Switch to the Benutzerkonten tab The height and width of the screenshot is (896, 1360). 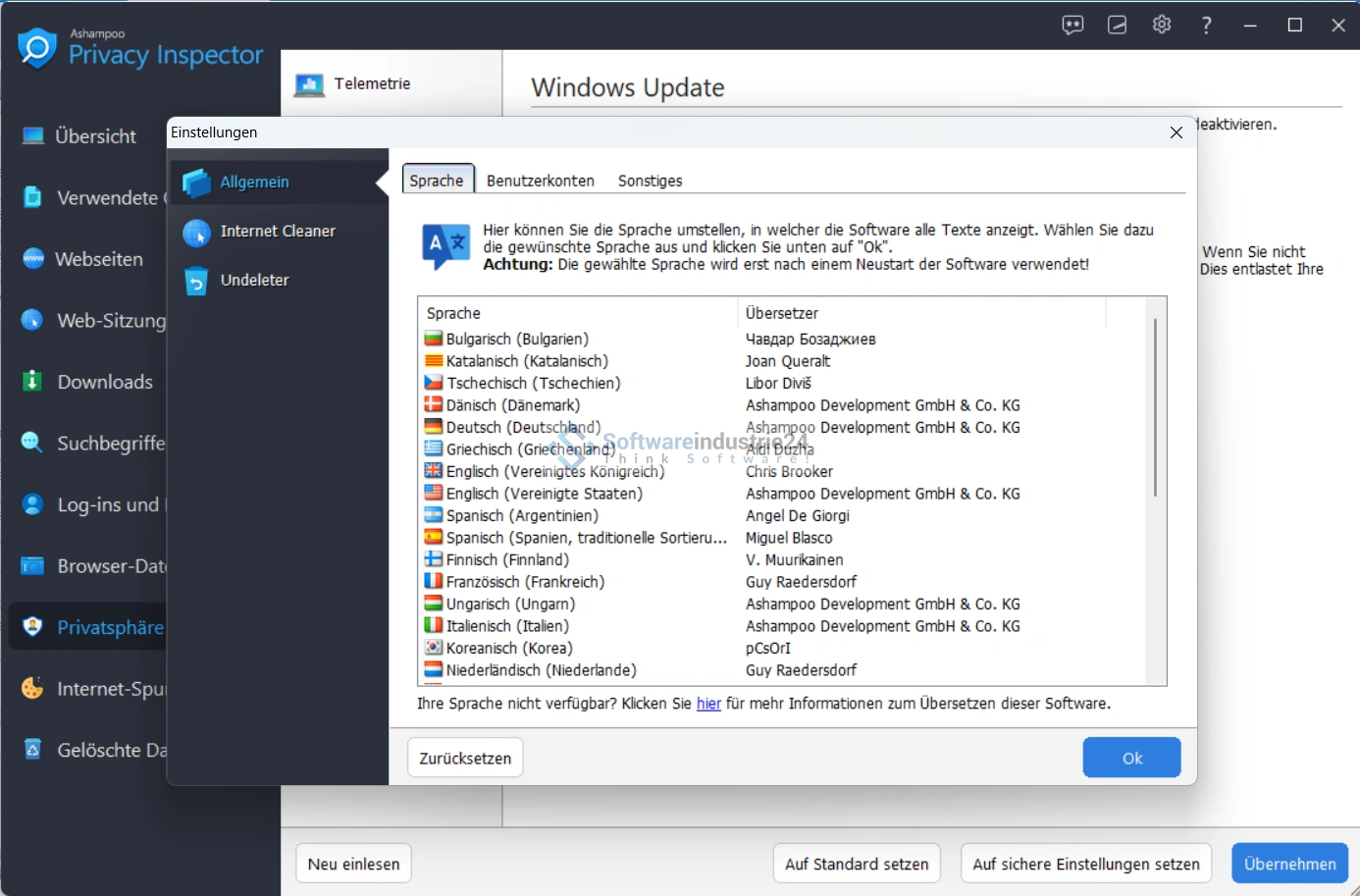(540, 181)
